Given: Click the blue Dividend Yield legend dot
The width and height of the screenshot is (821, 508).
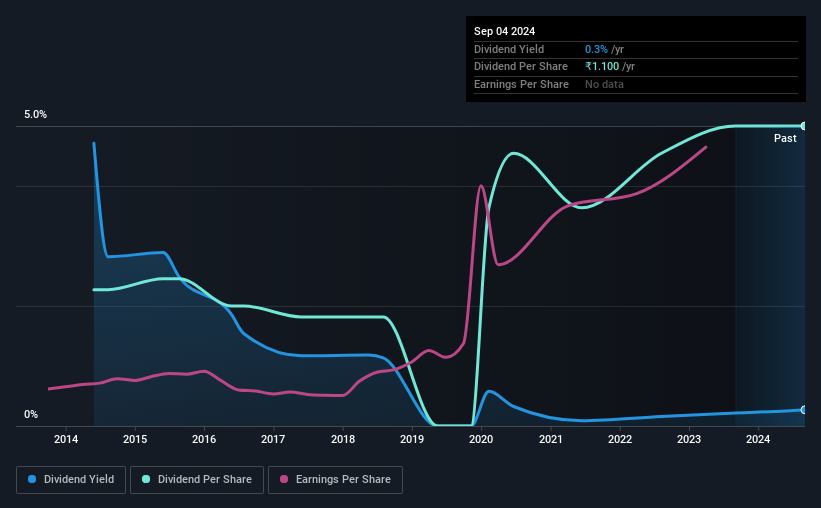Looking at the screenshot, I should [x=32, y=479].
